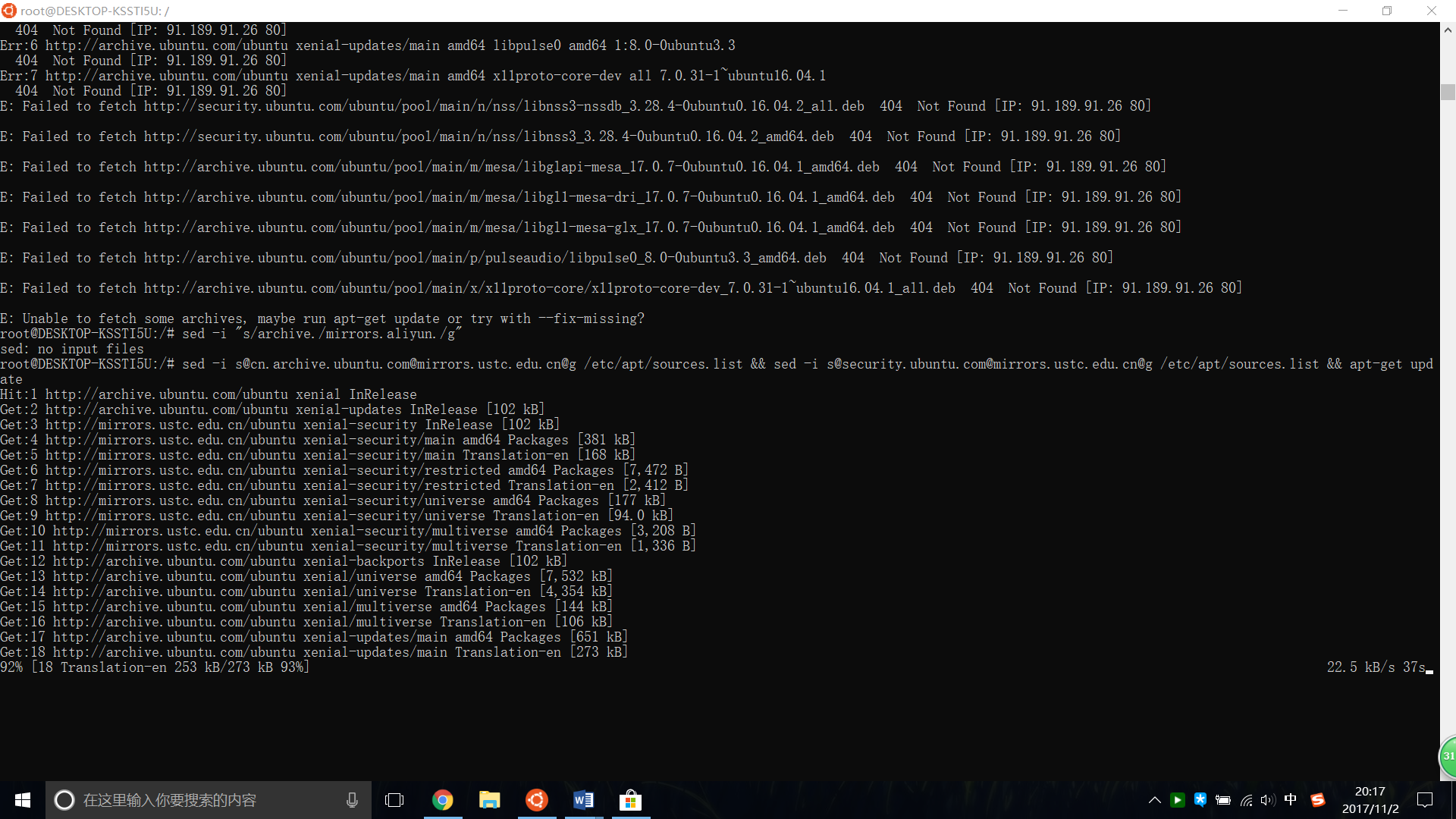1456x819 pixels.
Task: Open Microsoft Word from the taskbar
Action: (x=584, y=800)
